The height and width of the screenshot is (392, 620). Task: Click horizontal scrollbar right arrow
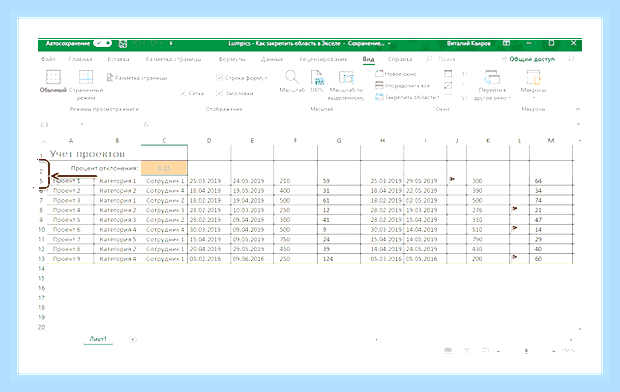point(571,339)
